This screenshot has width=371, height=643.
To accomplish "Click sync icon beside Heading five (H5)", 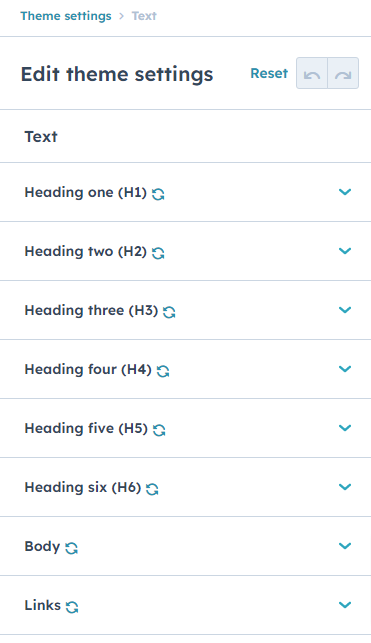I will click(159, 430).
